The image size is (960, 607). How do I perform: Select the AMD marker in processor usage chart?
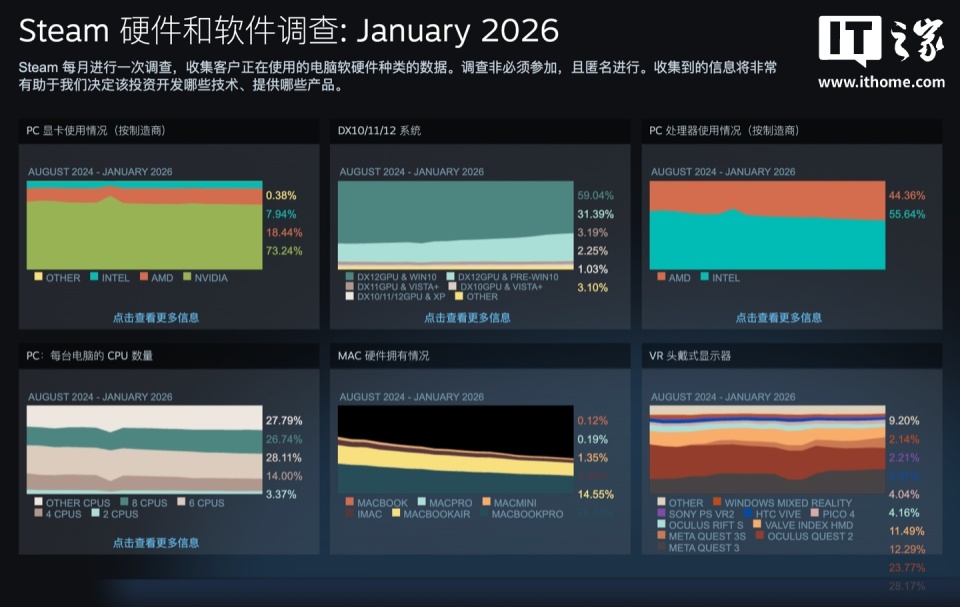[660, 278]
